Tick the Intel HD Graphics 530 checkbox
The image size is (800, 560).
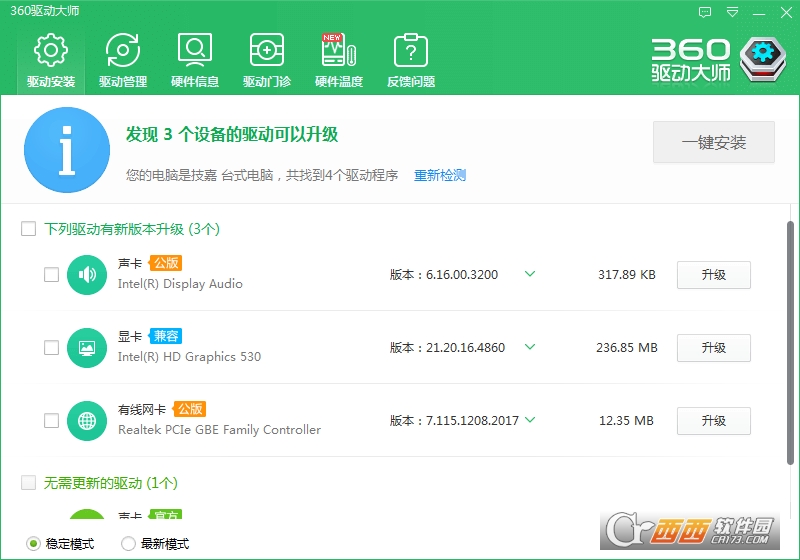pos(52,348)
